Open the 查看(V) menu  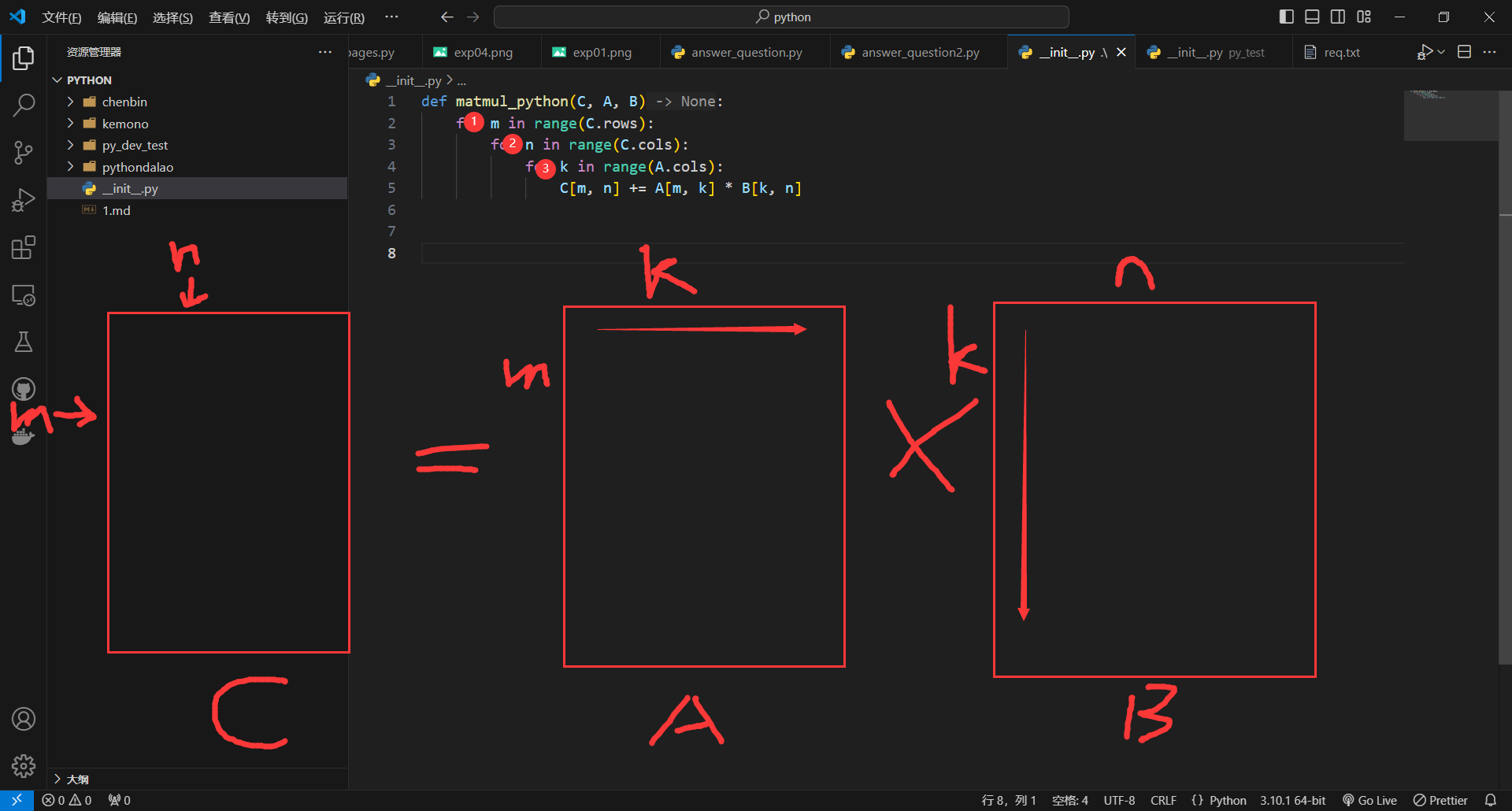[x=228, y=17]
